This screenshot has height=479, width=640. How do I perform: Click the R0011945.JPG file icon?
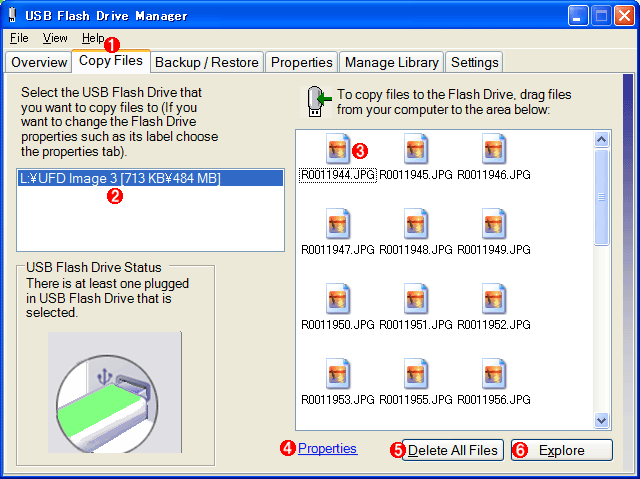point(416,149)
